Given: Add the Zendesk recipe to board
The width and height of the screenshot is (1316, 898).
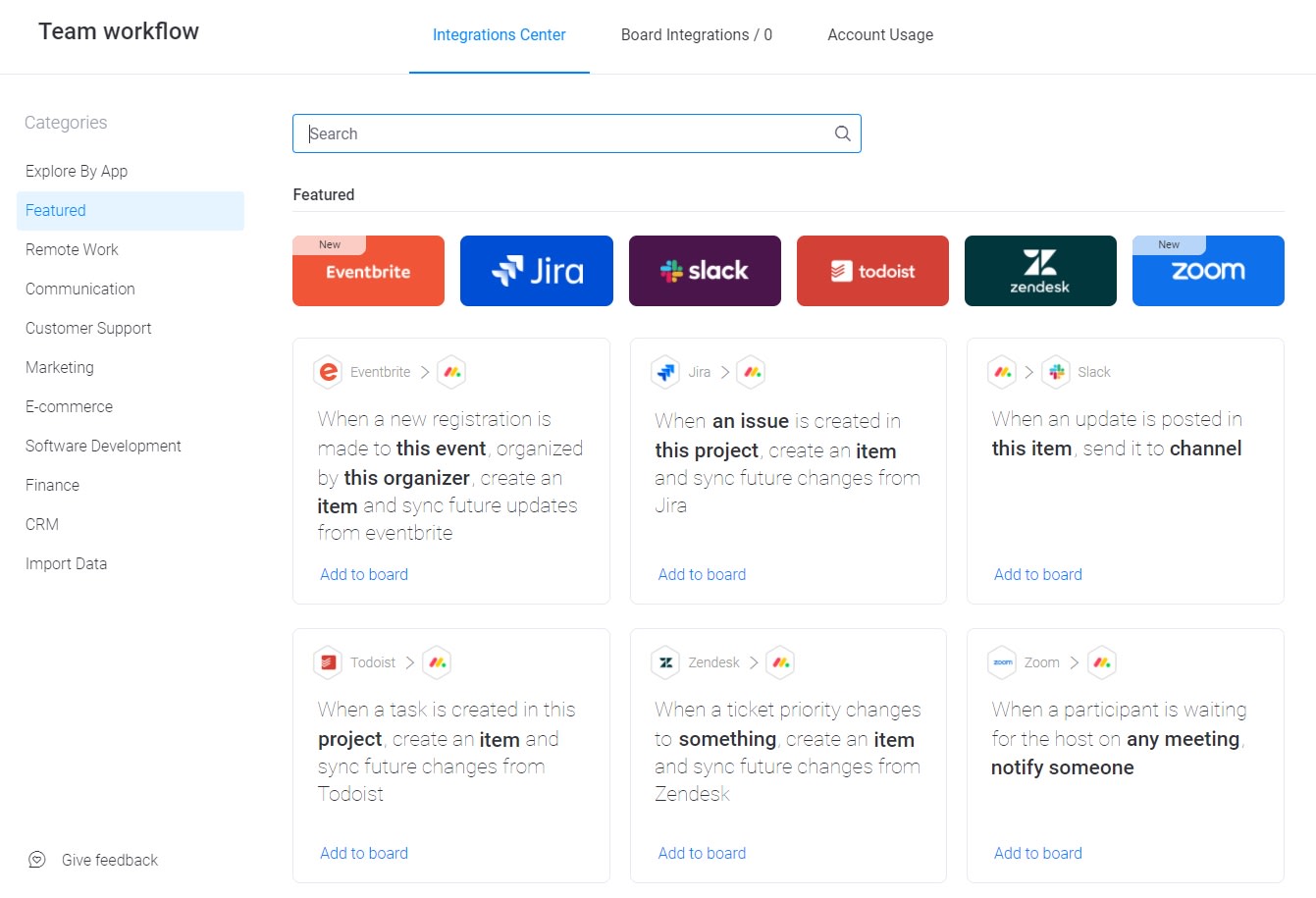Looking at the screenshot, I should coord(702,853).
